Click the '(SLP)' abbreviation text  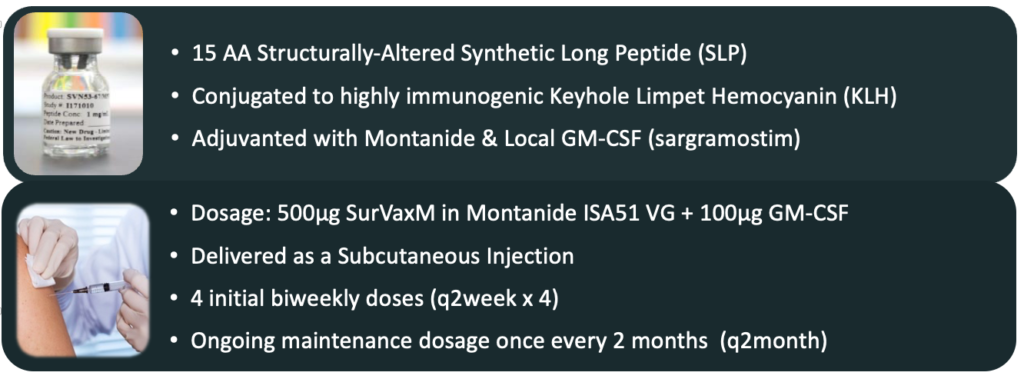click(x=717, y=54)
